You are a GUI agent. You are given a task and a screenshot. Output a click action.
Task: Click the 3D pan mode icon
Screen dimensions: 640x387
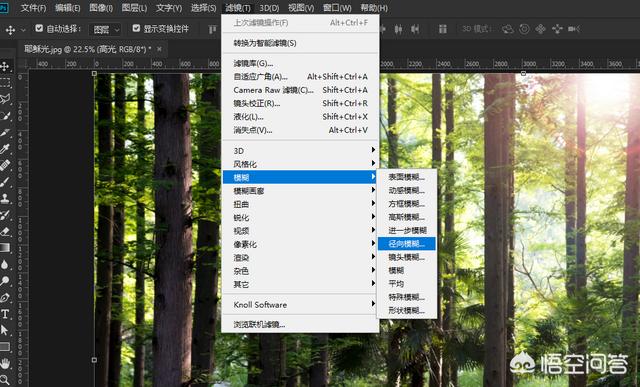pos(540,29)
